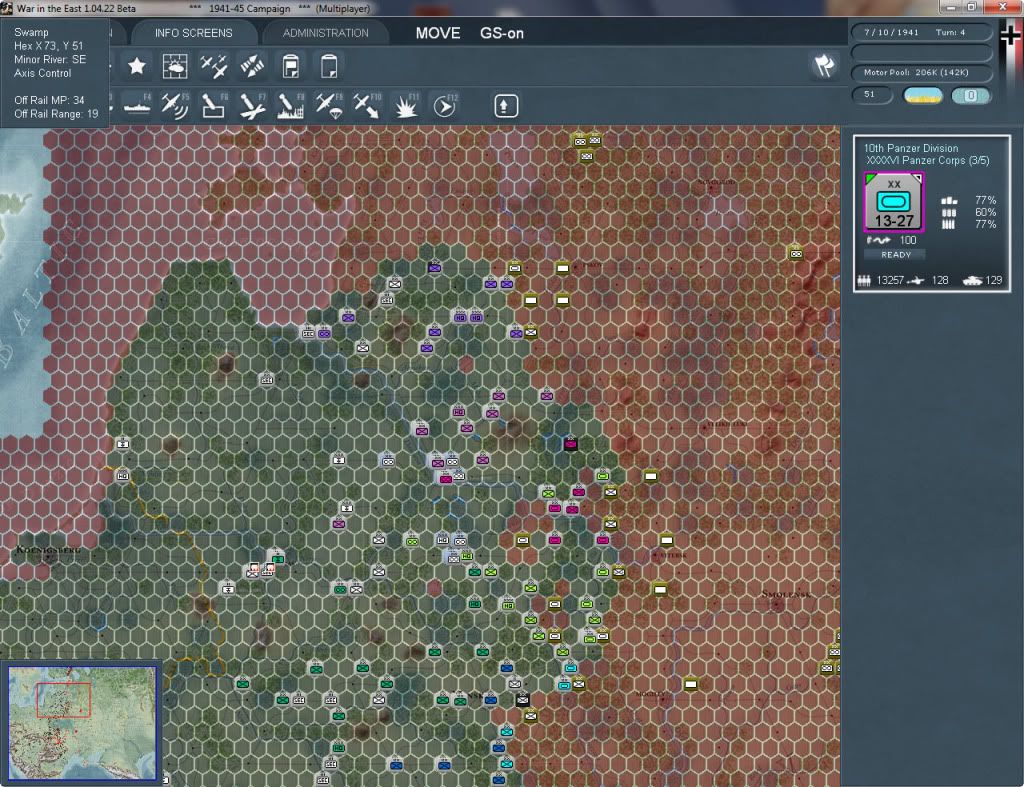Click the 10th Panzer Division name
The width and height of the screenshot is (1024, 787).
(910, 148)
